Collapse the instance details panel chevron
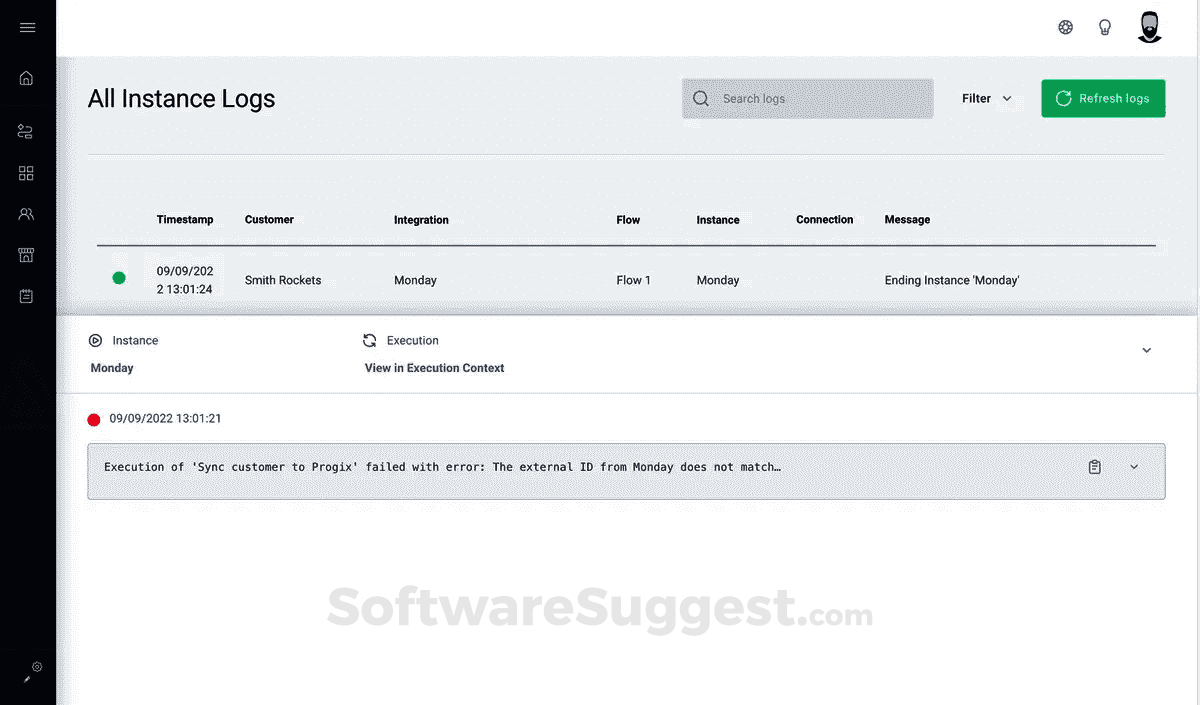 pos(1147,350)
